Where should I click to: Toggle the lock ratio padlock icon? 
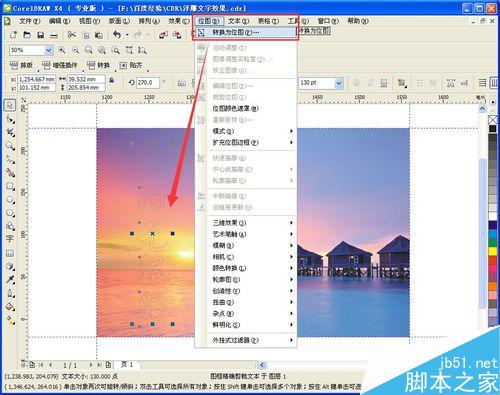112,80
